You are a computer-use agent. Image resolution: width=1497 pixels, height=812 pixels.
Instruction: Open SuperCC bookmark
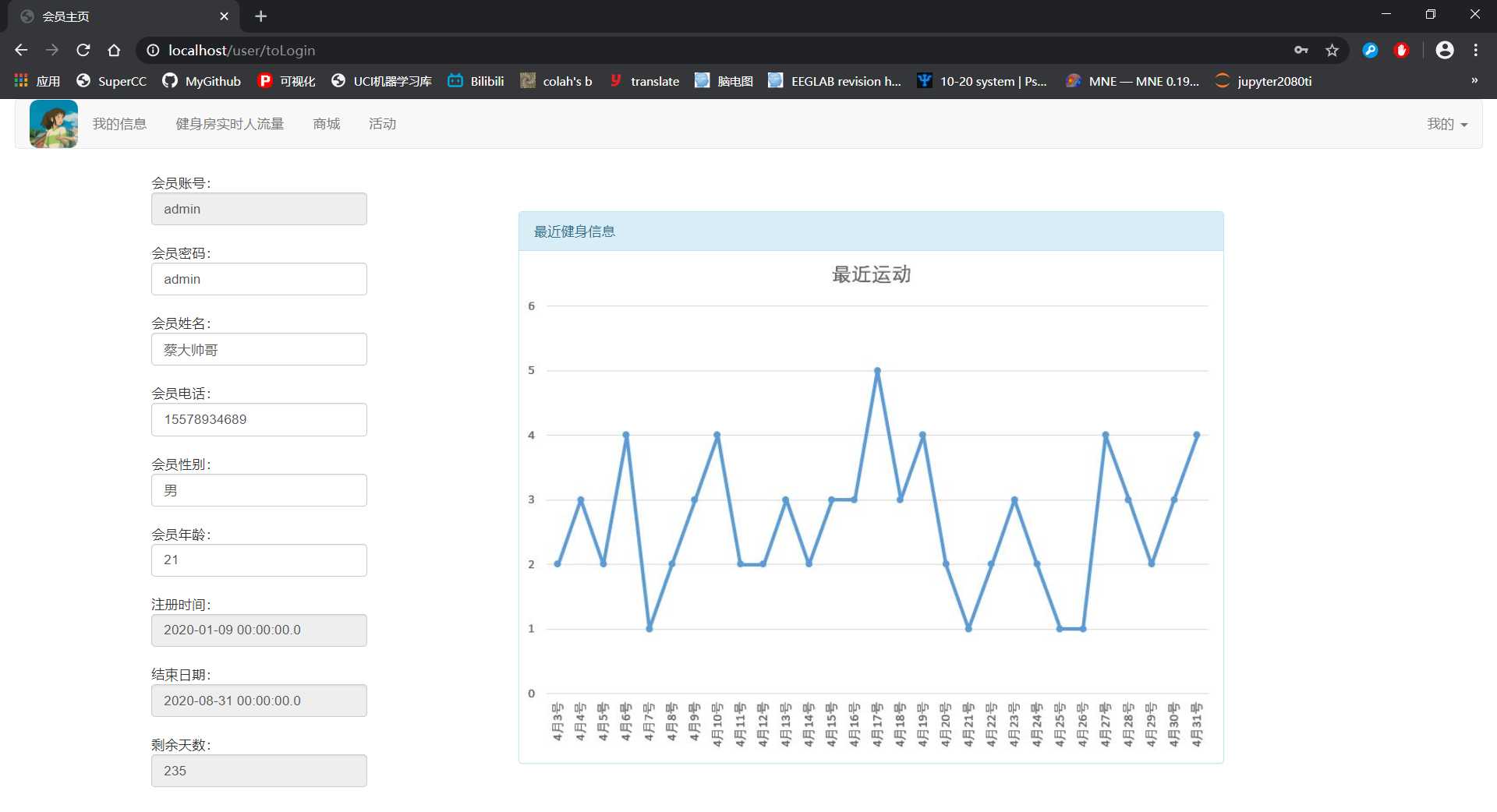click(111, 81)
